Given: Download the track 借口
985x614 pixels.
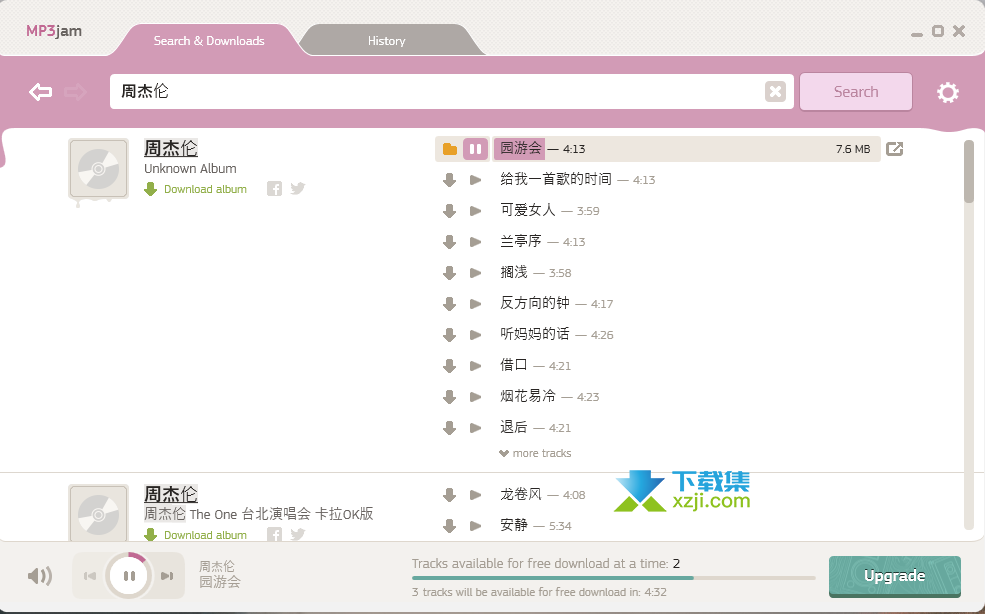Looking at the screenshot, I should [449, 366].
